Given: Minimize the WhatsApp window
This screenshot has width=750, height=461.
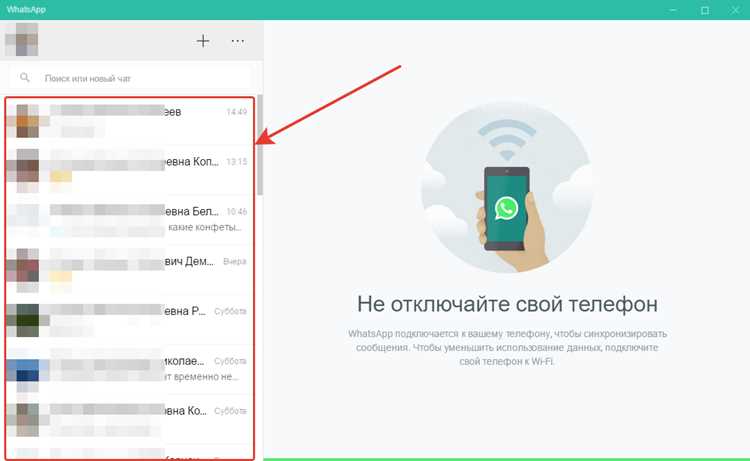Looking at the screenshot, I should coord(673,10).
